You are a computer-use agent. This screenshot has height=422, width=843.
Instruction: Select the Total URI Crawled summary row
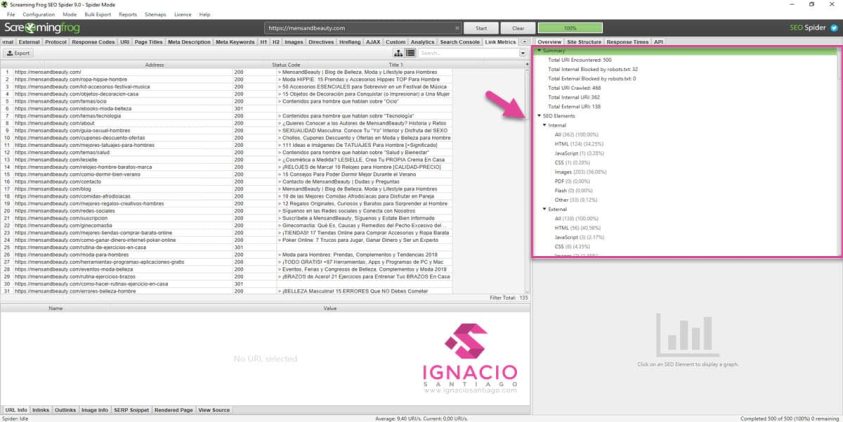[575, 88]
